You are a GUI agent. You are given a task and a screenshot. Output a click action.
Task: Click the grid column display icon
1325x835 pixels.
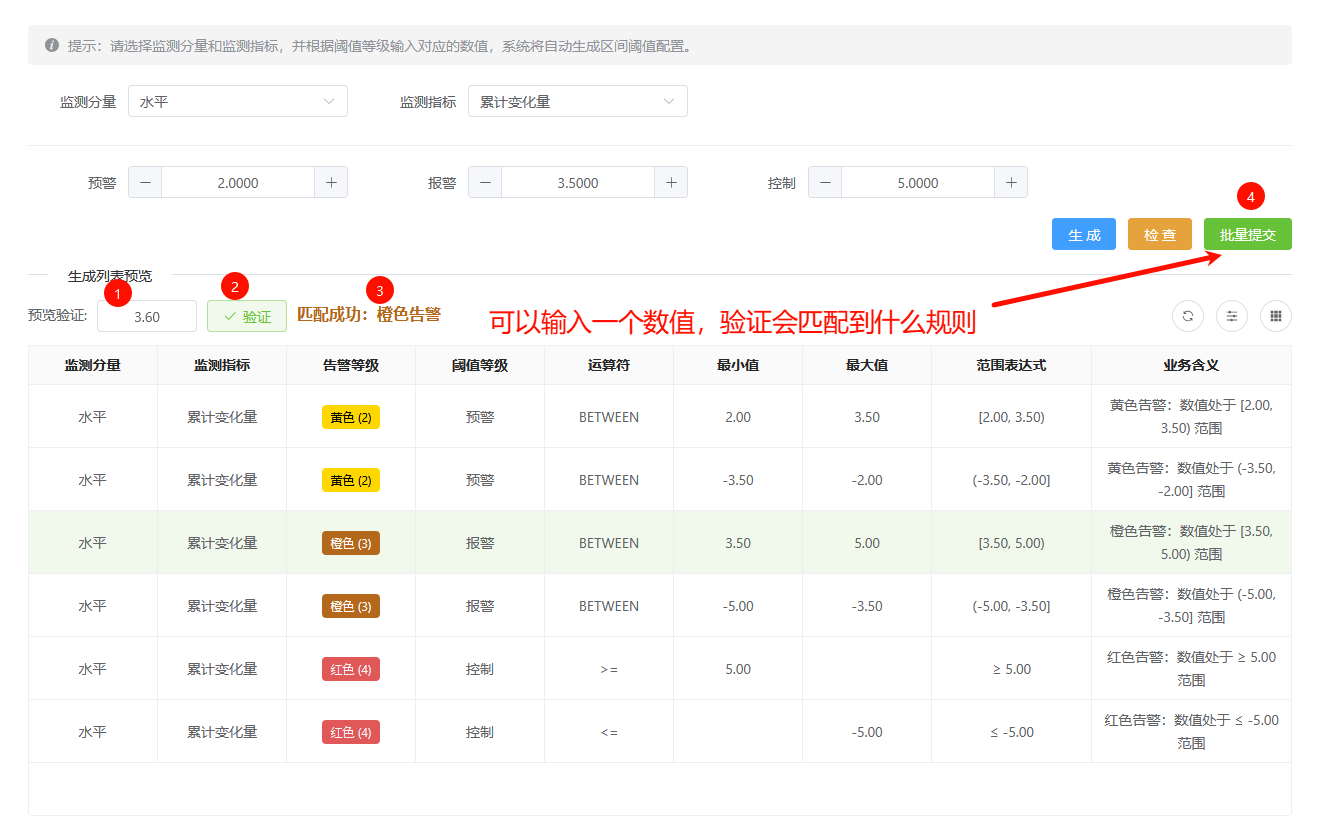click(x=1275, y=316)
